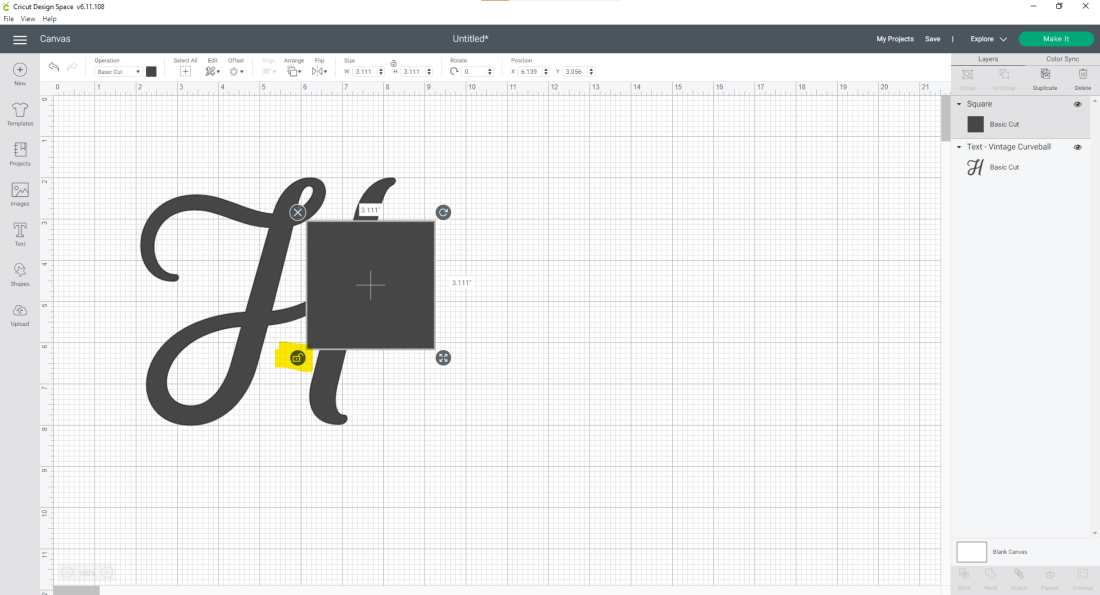Click the Make It button
Screen dimensions: 1100x595
(1056, 39)
